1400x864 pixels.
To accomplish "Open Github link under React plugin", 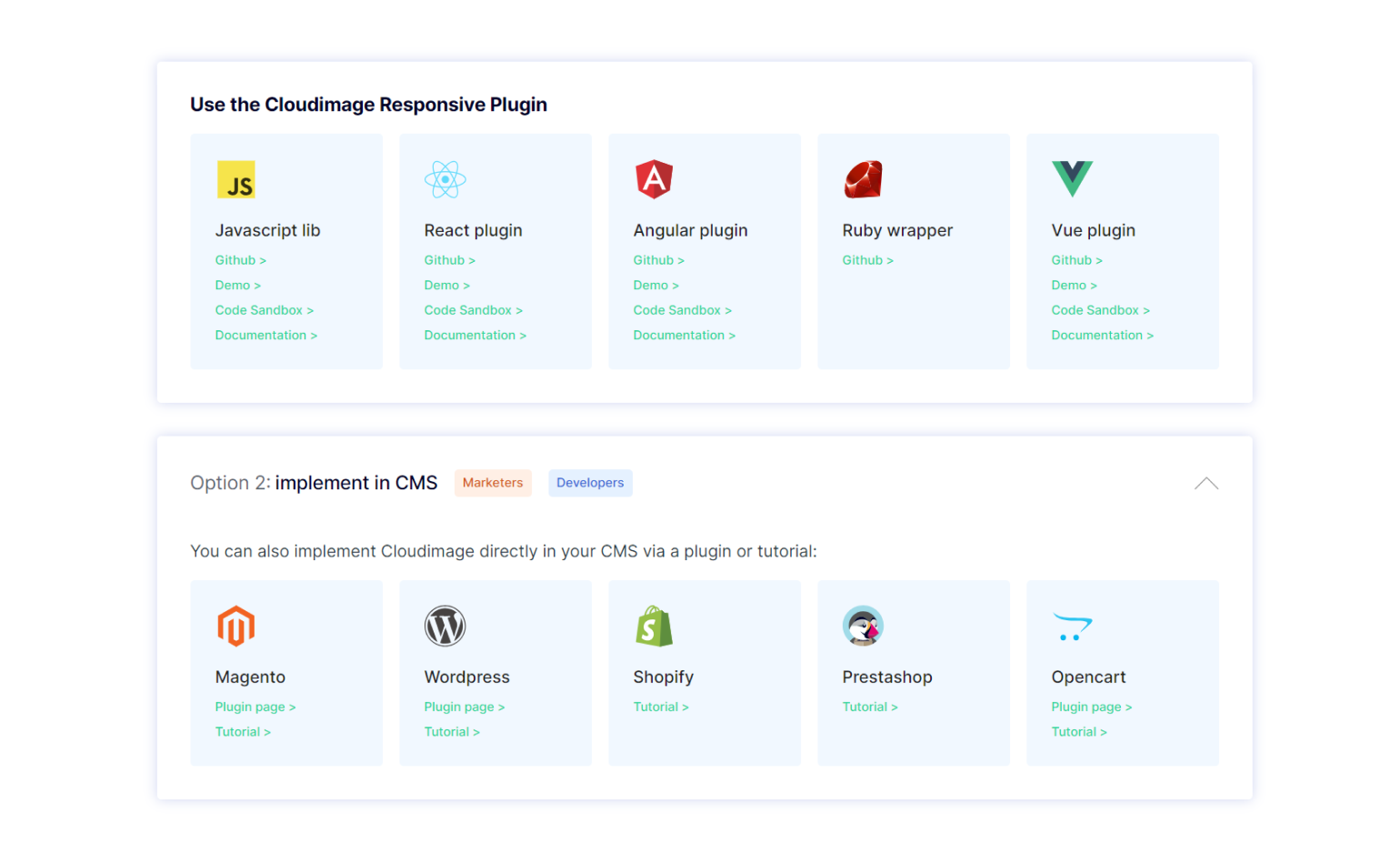I will coord(450,260).
